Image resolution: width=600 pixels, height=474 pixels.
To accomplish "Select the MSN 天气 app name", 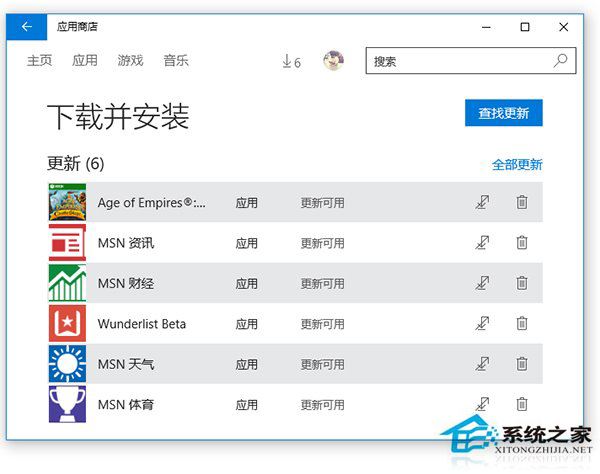I will pos(126,364).
